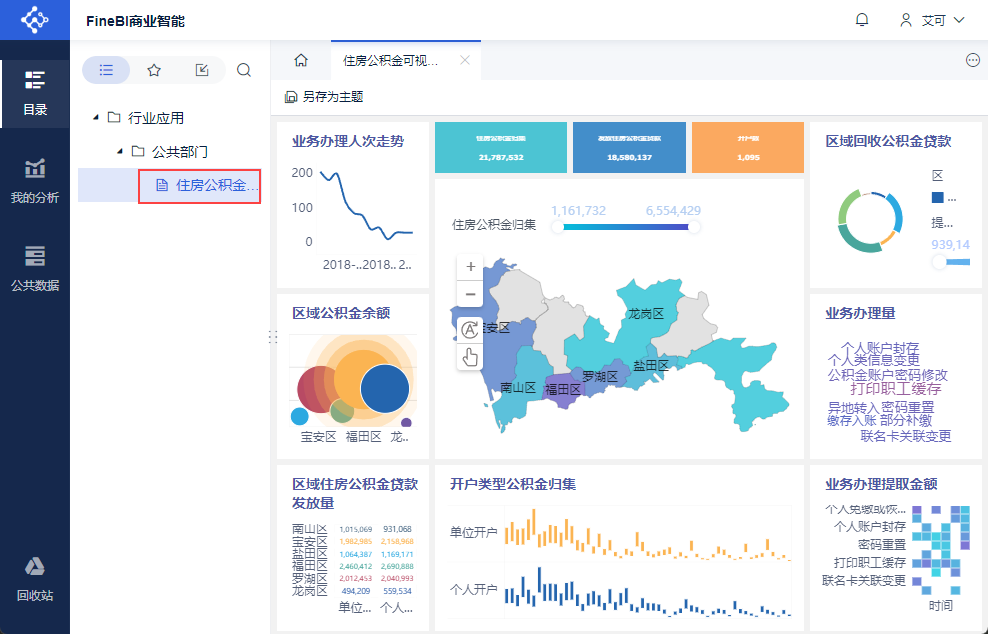Click the 住房公积金归集 range slider right handle
Screen dimensions: 988x634
pos(694,227)
